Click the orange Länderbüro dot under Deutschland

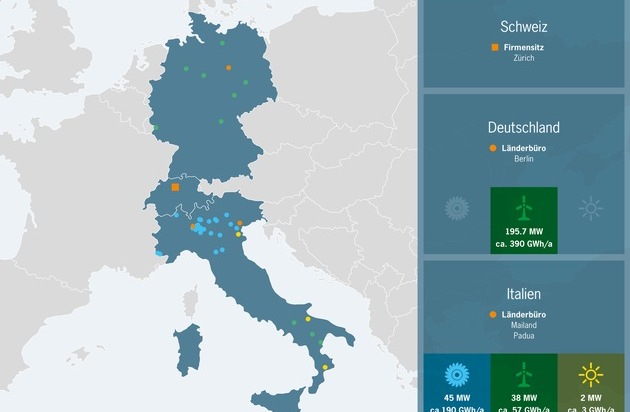coord(493,148)
